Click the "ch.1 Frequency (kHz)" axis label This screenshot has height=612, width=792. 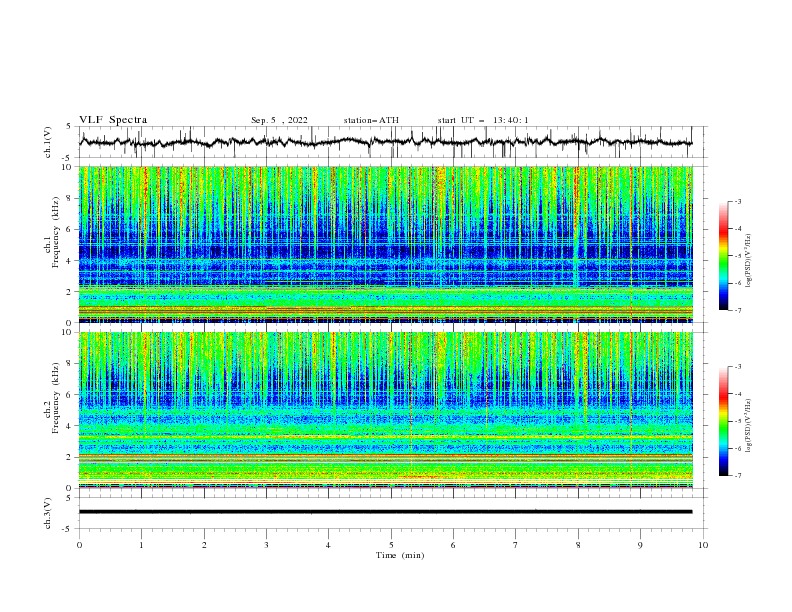coord(52,232)
